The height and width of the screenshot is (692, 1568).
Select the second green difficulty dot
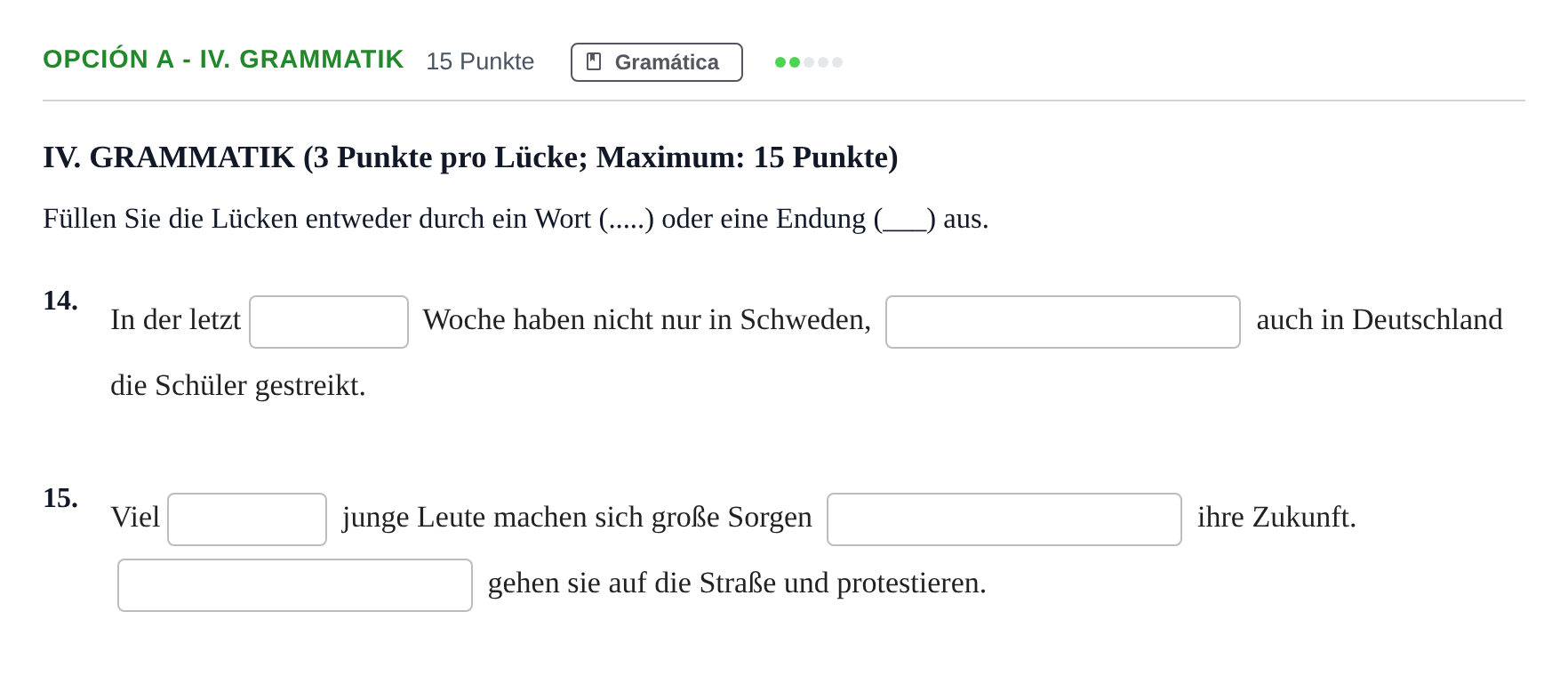pyautogui.click(x=795, y=62)
